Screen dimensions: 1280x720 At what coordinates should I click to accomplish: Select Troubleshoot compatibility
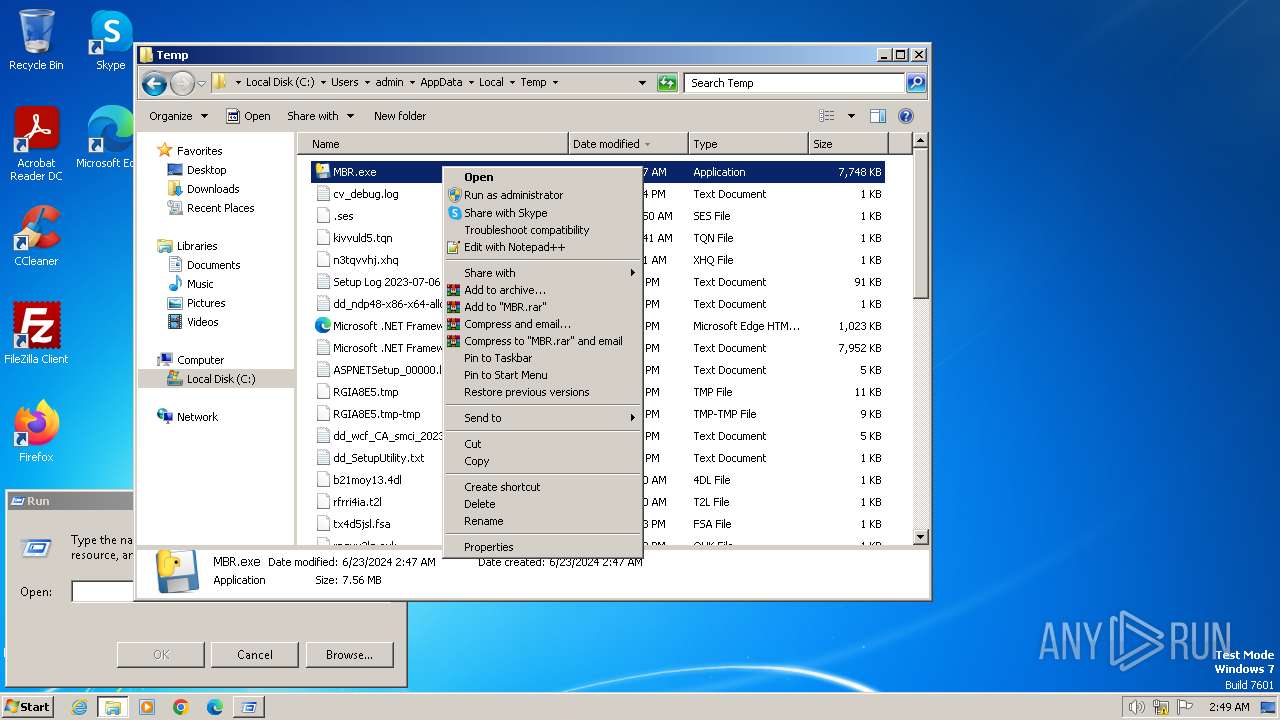[542, 230]
